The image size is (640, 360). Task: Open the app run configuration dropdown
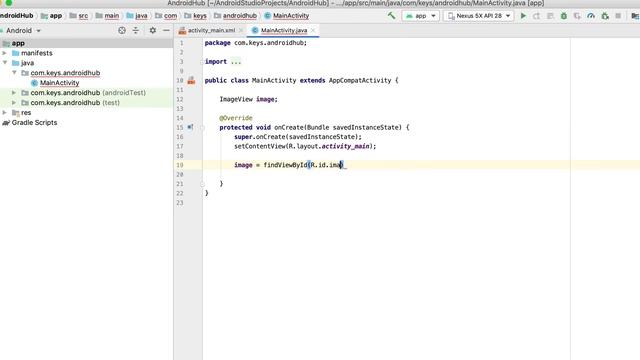click(421, 16)
